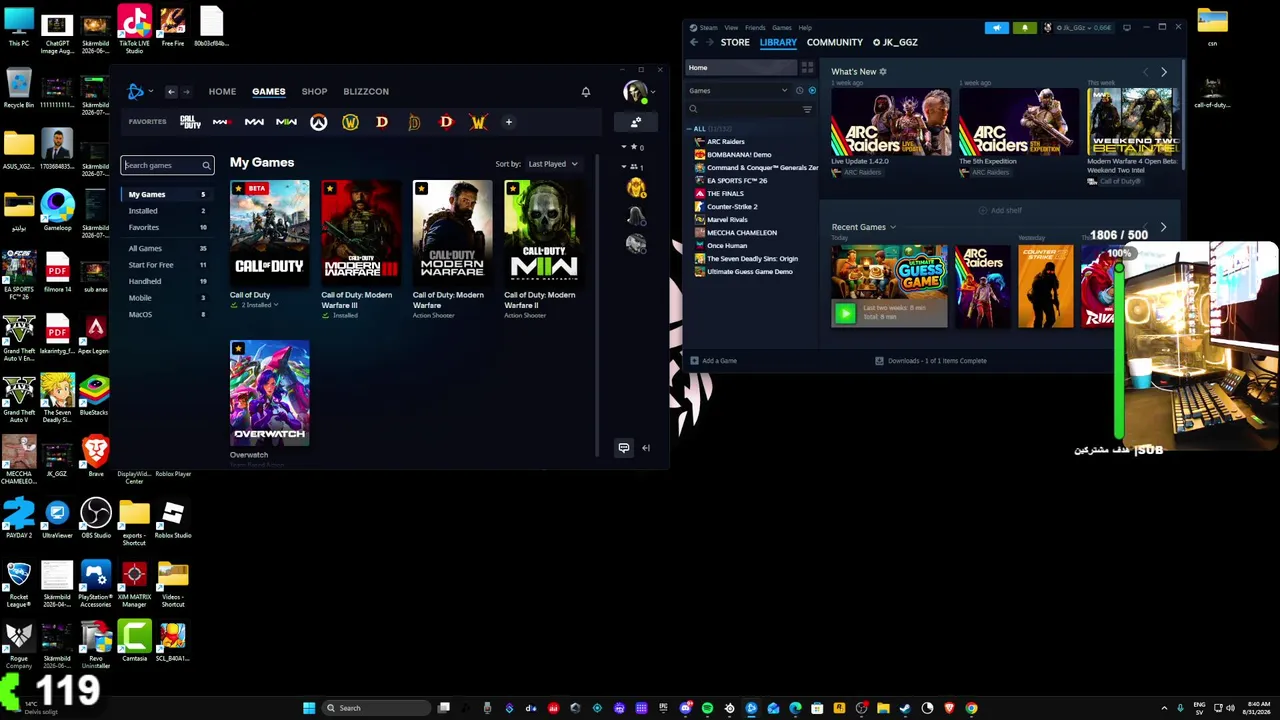Switch to Battle.net HOME tab
1280x720 pixels.
(222, 92)
